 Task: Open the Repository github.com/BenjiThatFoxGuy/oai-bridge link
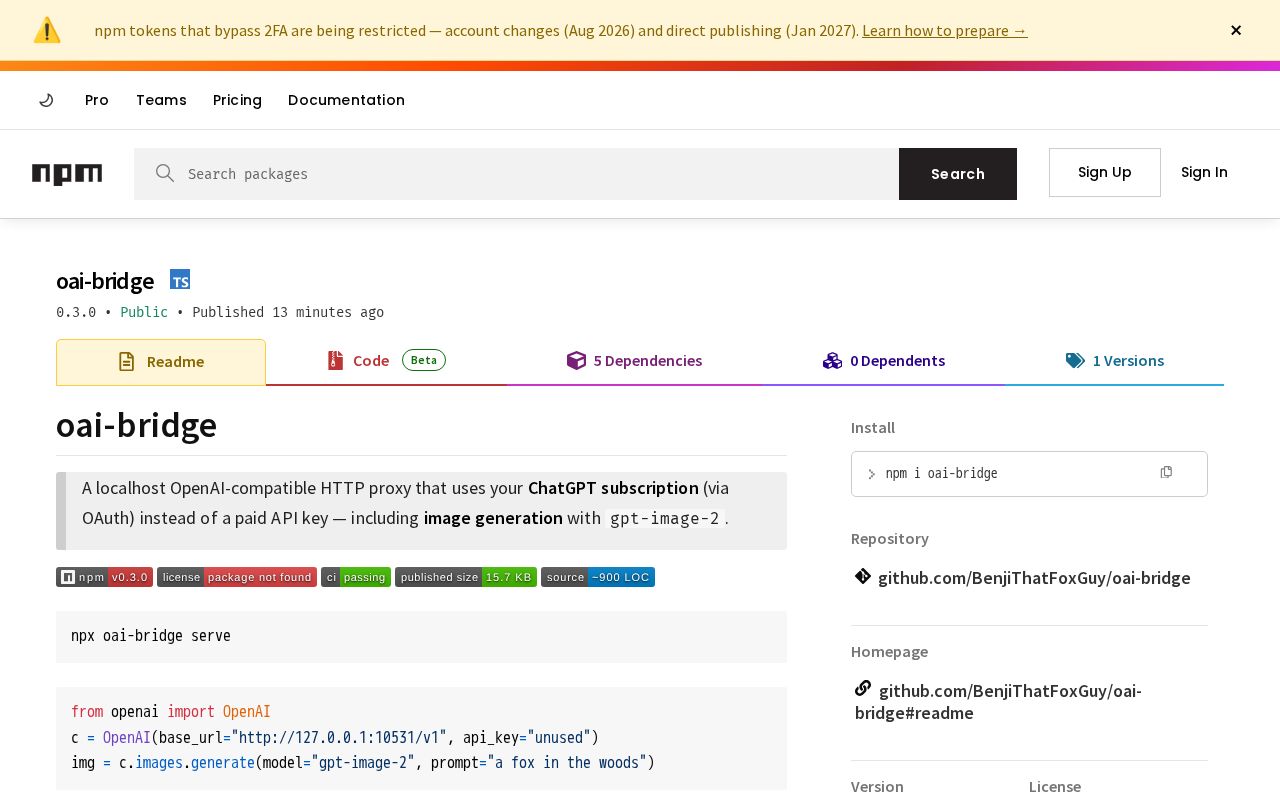pos(1034,578)
